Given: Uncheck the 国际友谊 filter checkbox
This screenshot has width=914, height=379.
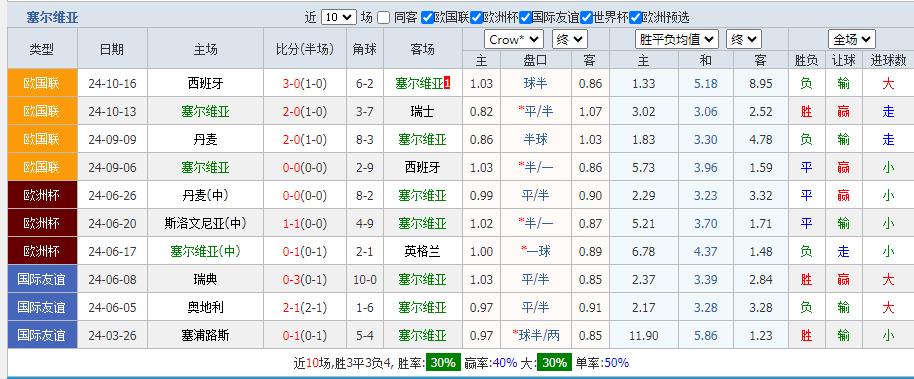Looking at the screenshot, I should pyautogui.click(x=525, y=17).
